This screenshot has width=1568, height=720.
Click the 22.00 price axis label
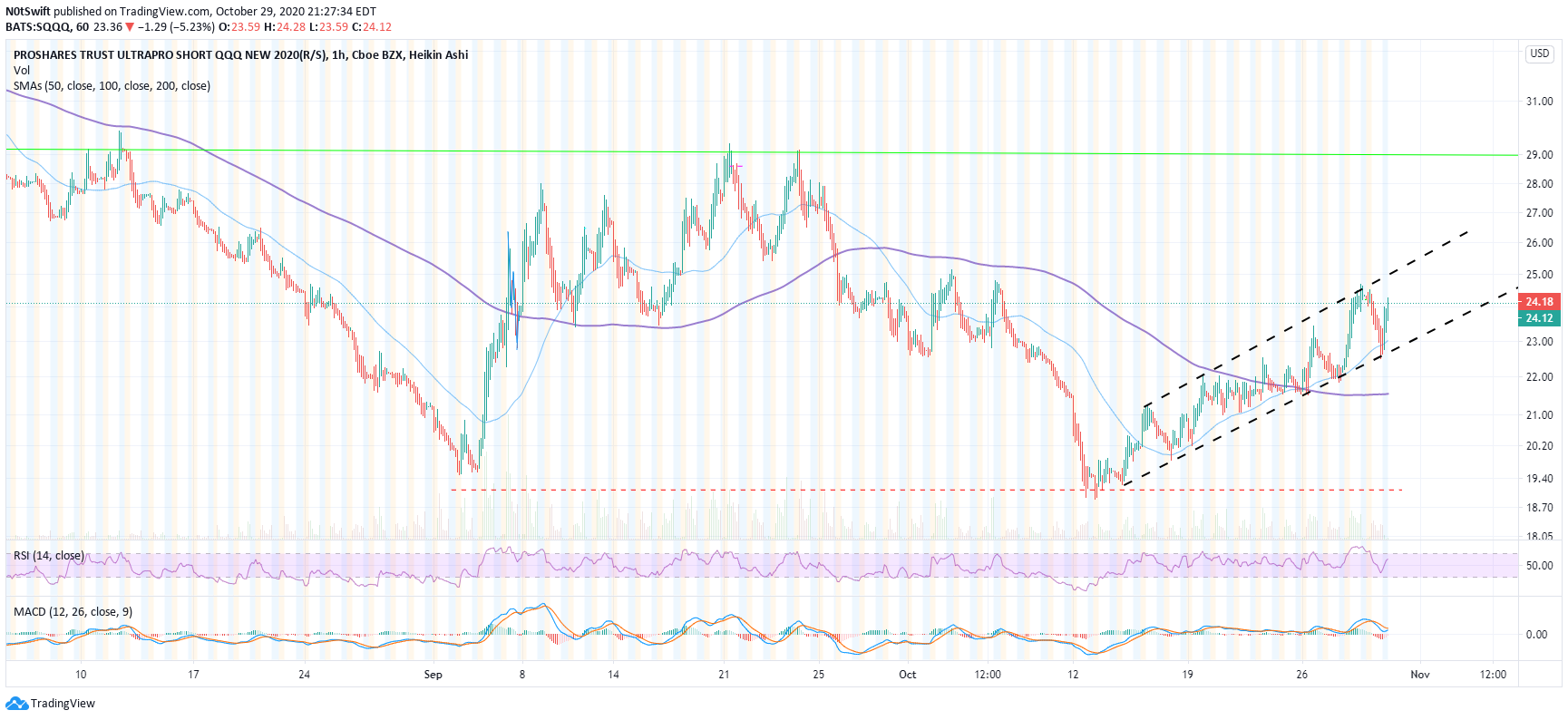pyautogui.click(x=1539, y=377)
